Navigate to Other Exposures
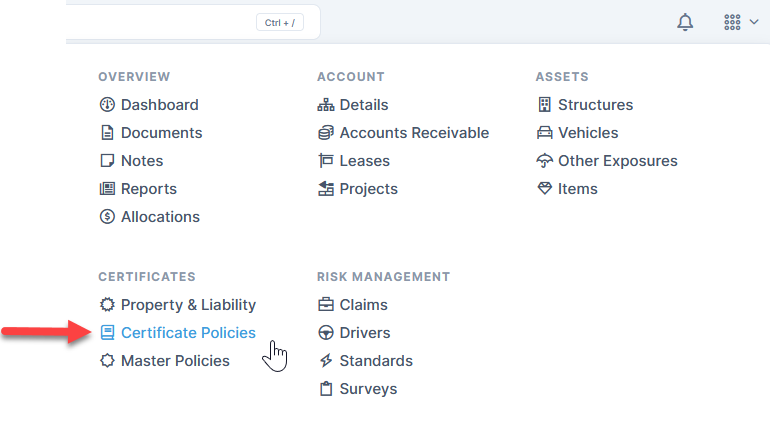The height and width of the screenshot is (440, 770). click(x=617, y=161)
